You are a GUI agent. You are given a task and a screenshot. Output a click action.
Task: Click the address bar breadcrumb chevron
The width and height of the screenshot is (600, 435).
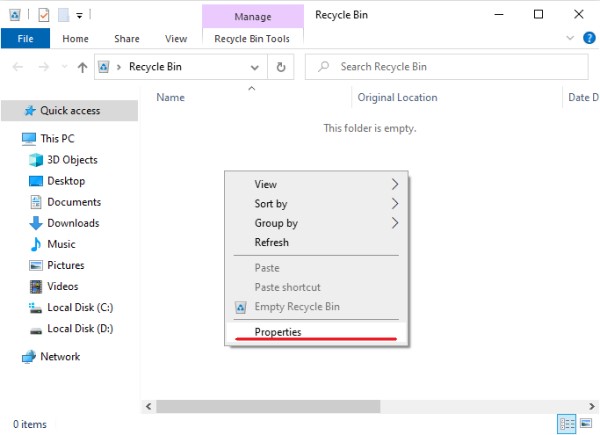pyautogui.click(x=119, y=68)
